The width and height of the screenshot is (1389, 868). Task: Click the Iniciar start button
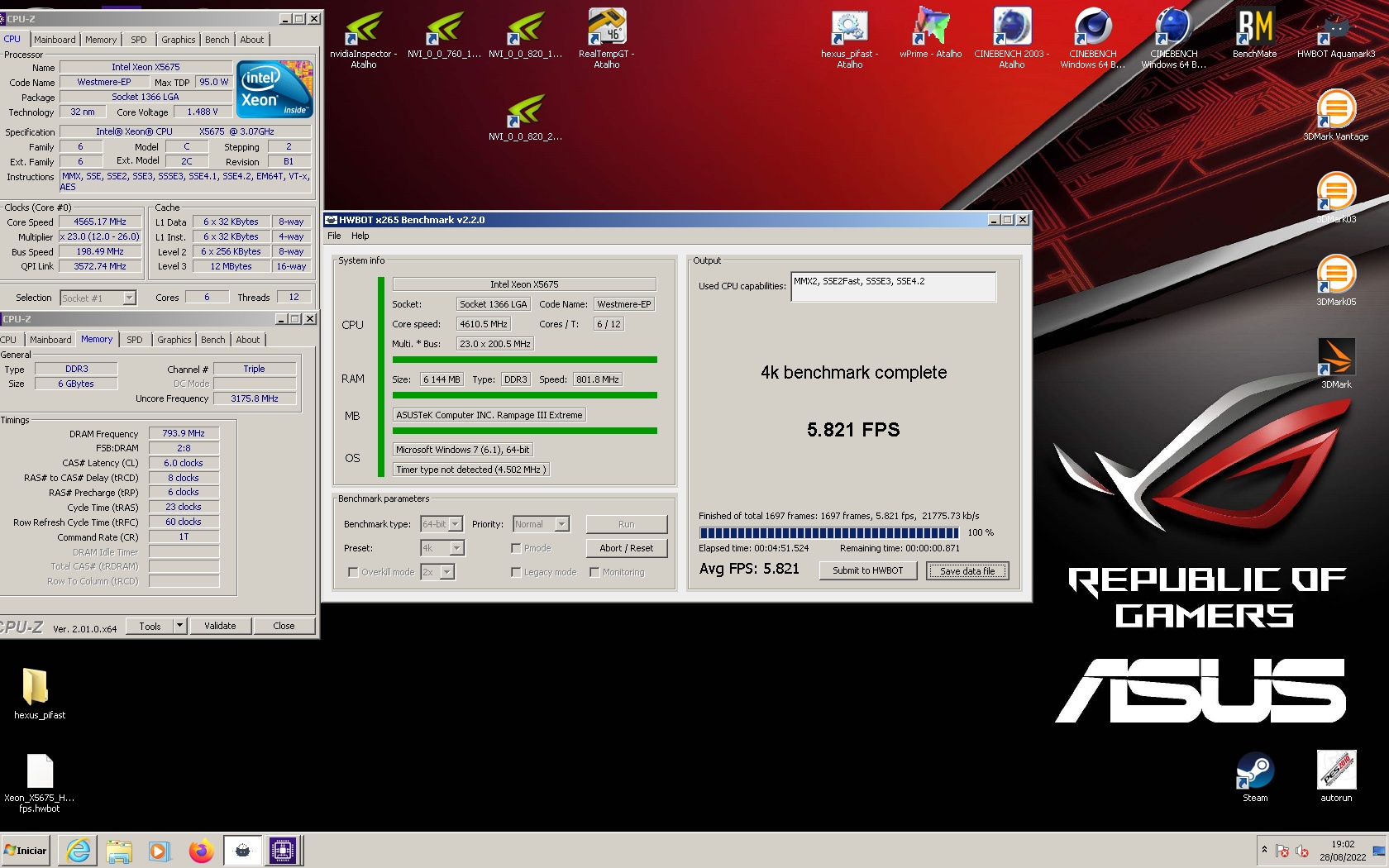26,850
